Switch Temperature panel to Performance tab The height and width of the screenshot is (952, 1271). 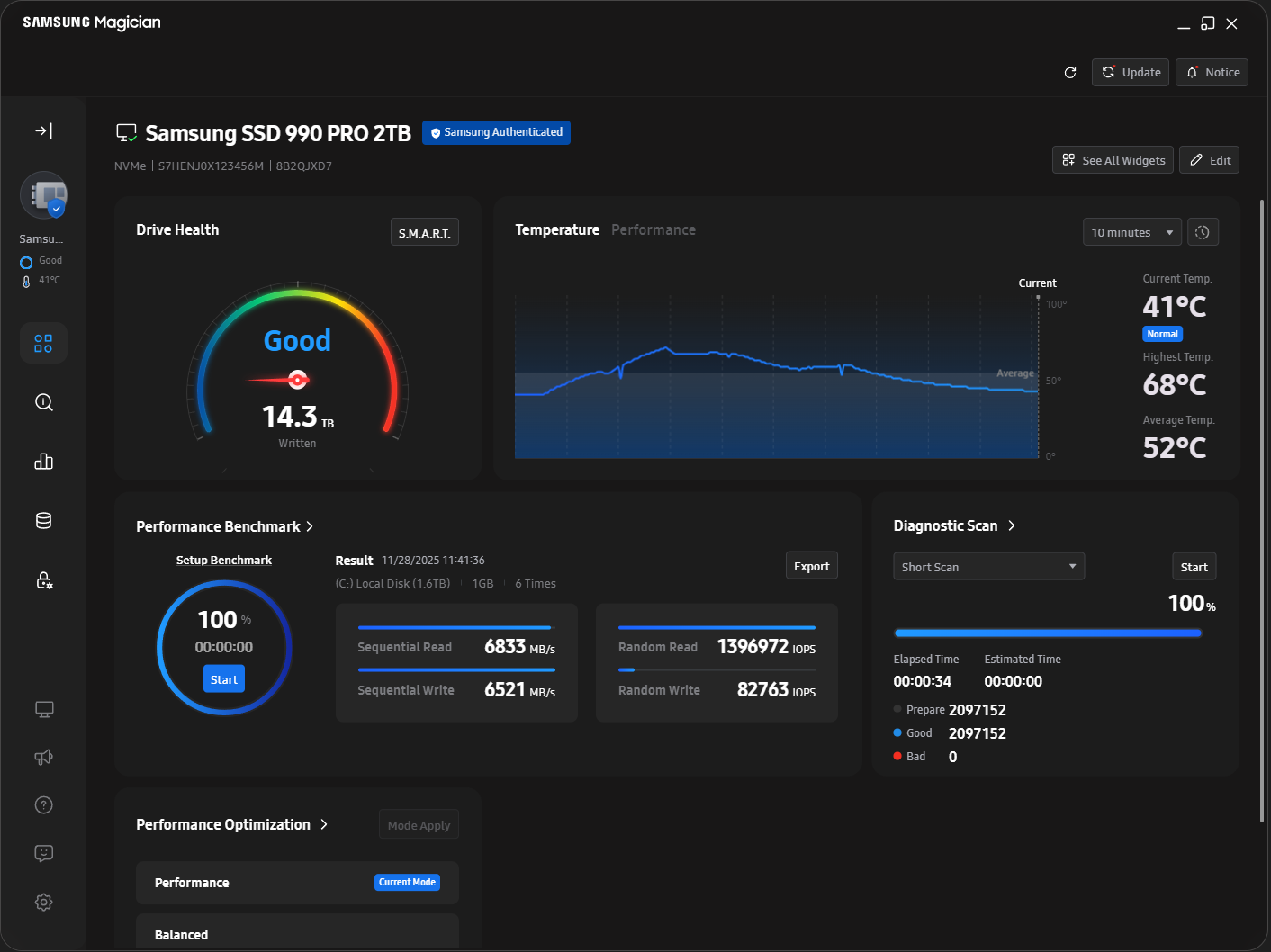[654, 229]
